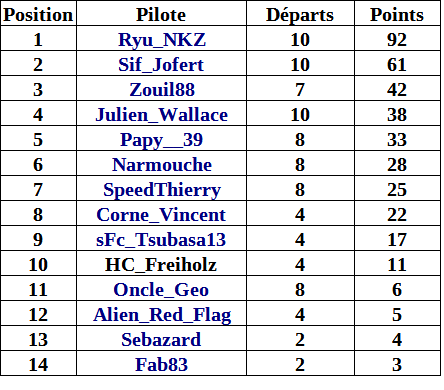The width and height of the screenshot is (444, 390).
Task: Click the Sebazard pilot name
Action: coord(161,340)
